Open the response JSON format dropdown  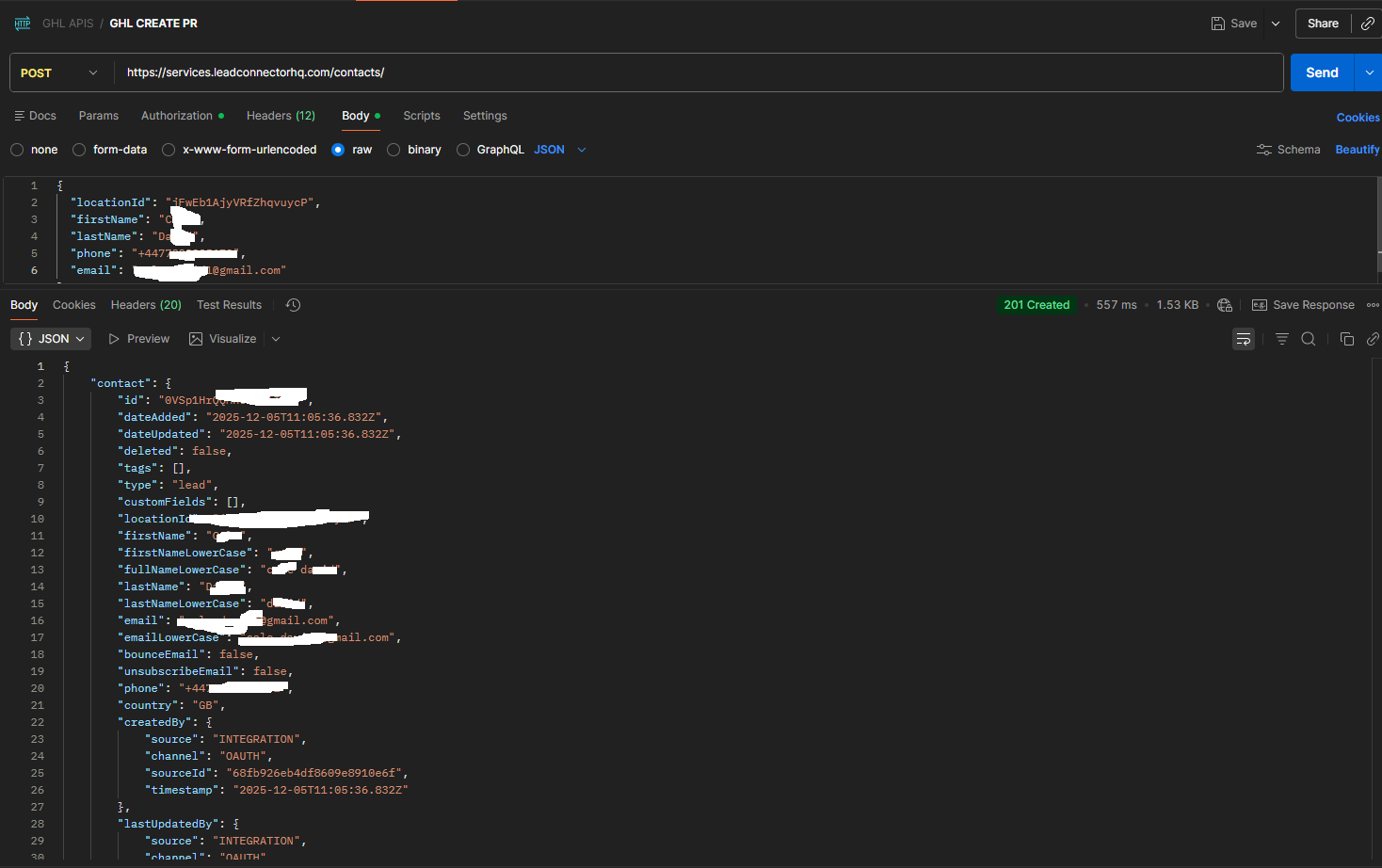tap(51, 339)
